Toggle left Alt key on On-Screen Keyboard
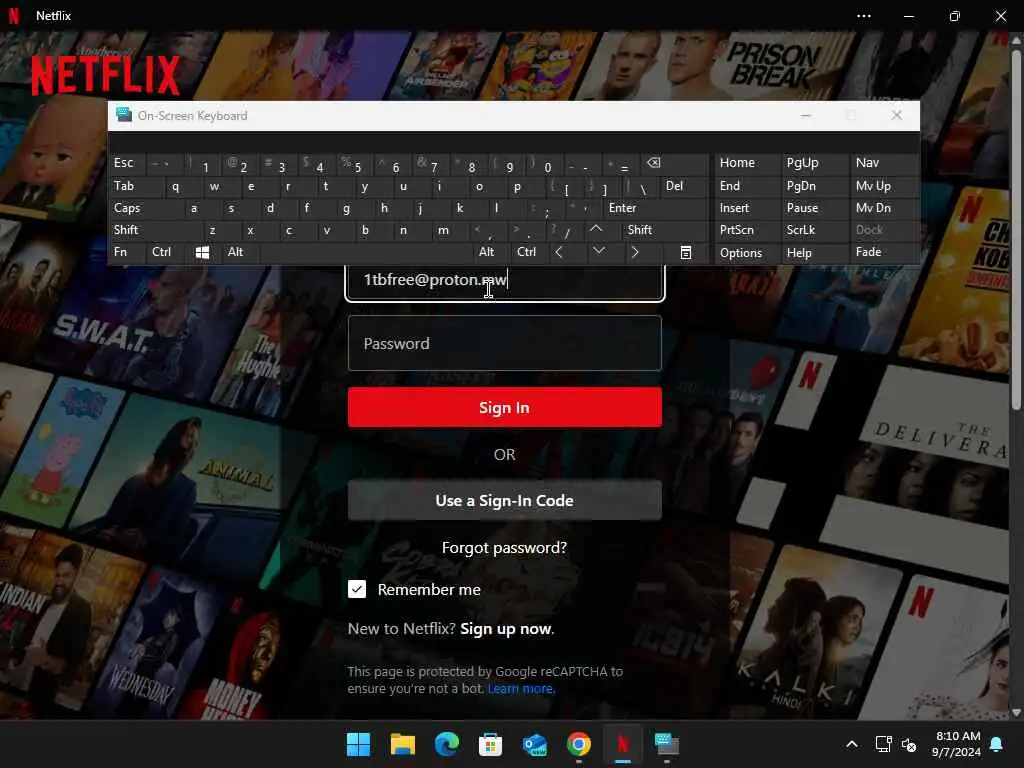Viewport: 1024px width, 768px height. (240, 253)
